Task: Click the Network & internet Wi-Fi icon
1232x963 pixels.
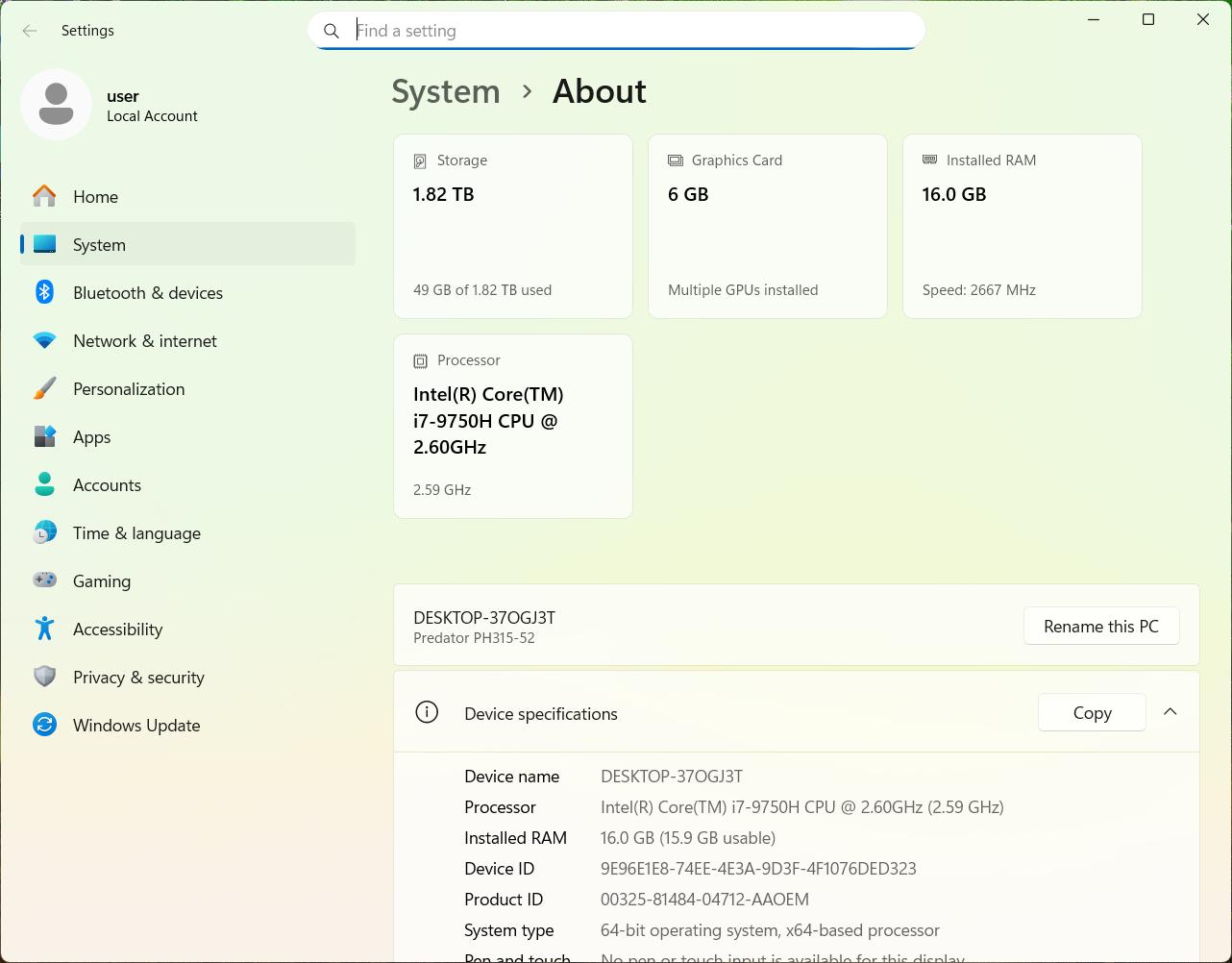Action: click(x=44, y=340)
